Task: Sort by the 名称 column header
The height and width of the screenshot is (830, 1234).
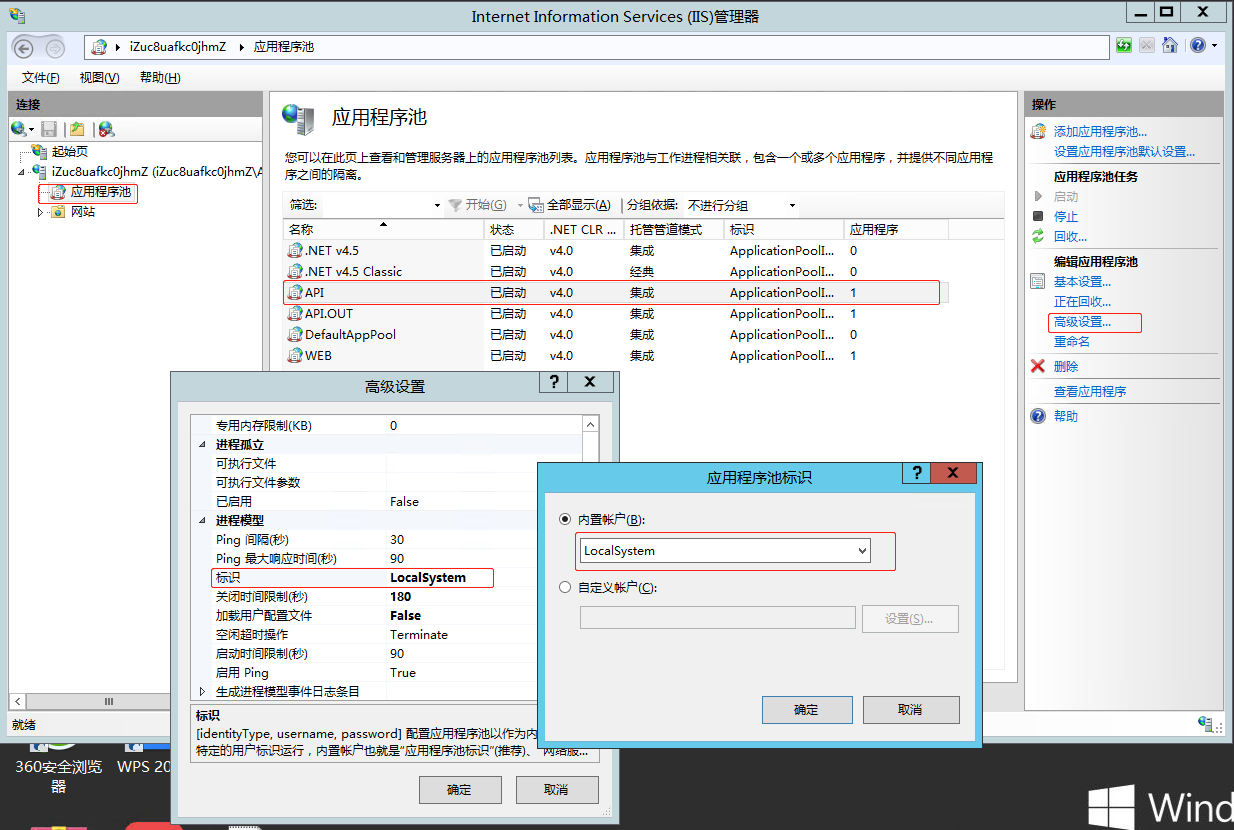Action: (x=384, y=230)
